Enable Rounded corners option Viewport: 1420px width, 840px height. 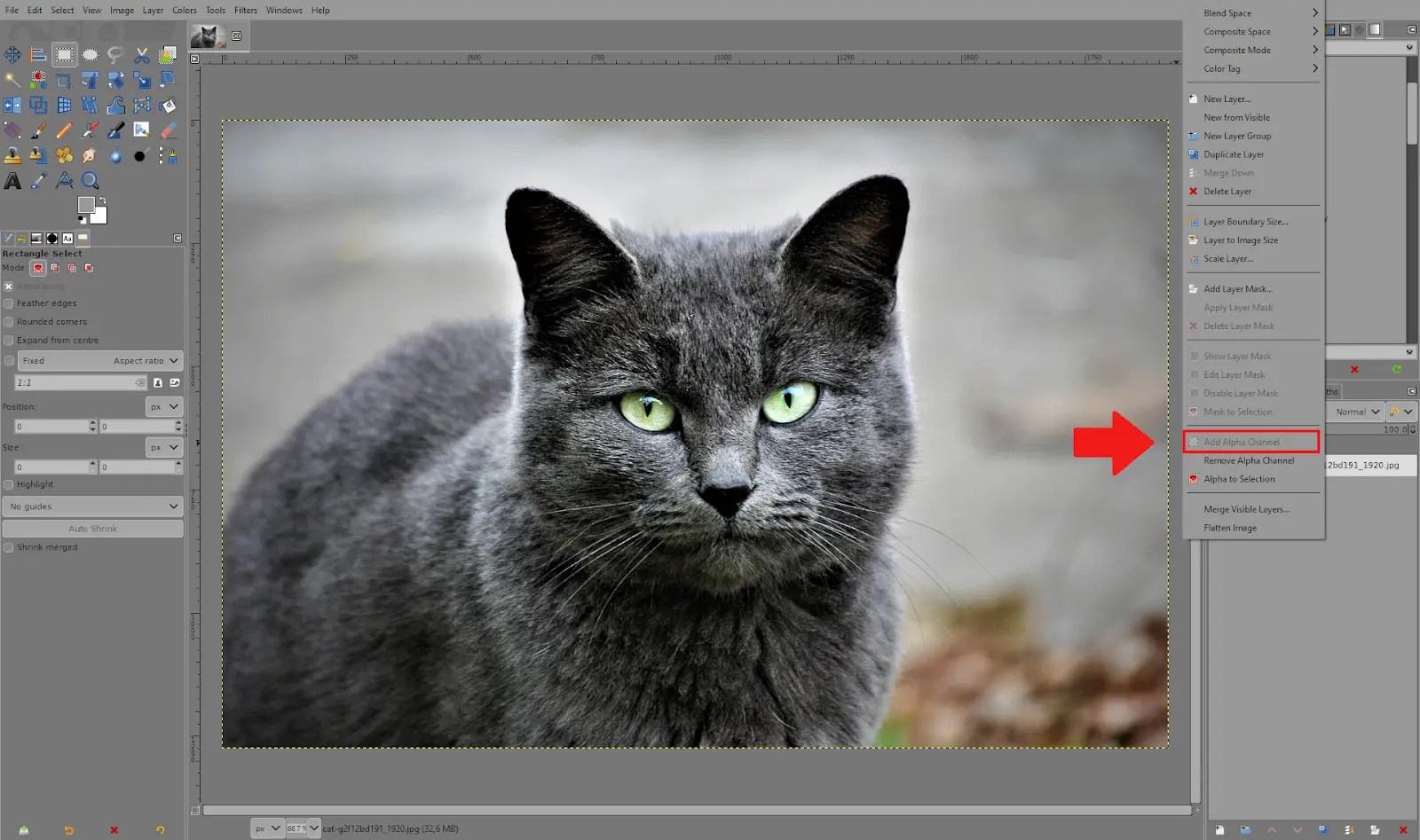point(8,321)
